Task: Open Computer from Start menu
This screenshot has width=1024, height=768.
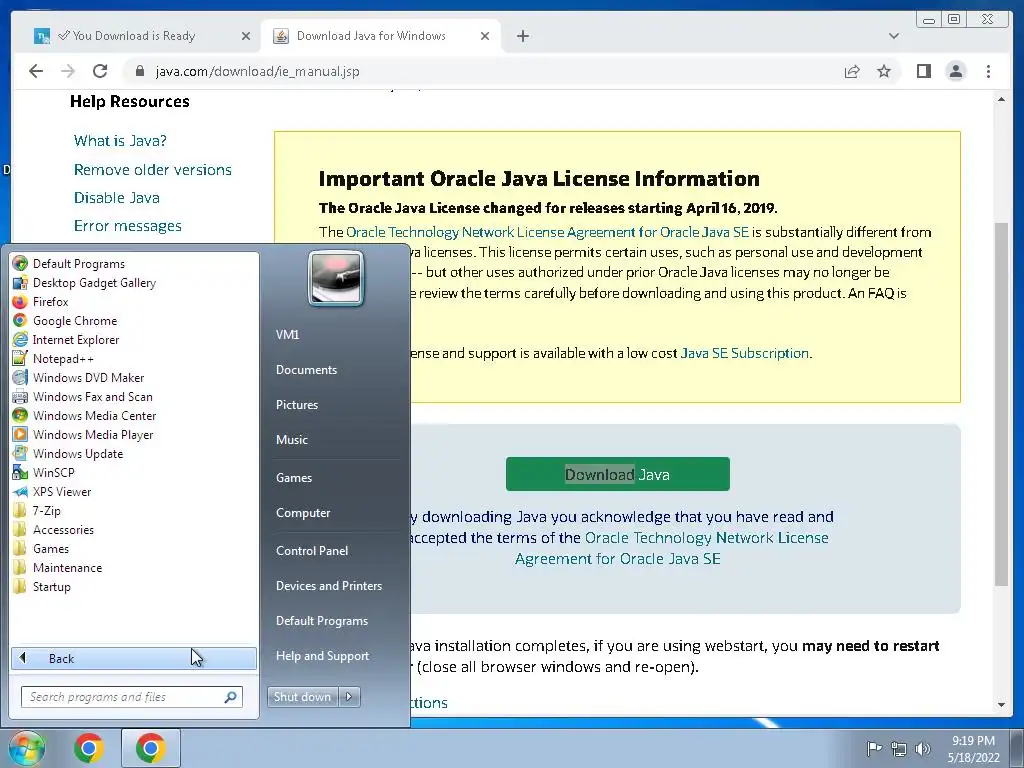Action: (x=303, y=513)
